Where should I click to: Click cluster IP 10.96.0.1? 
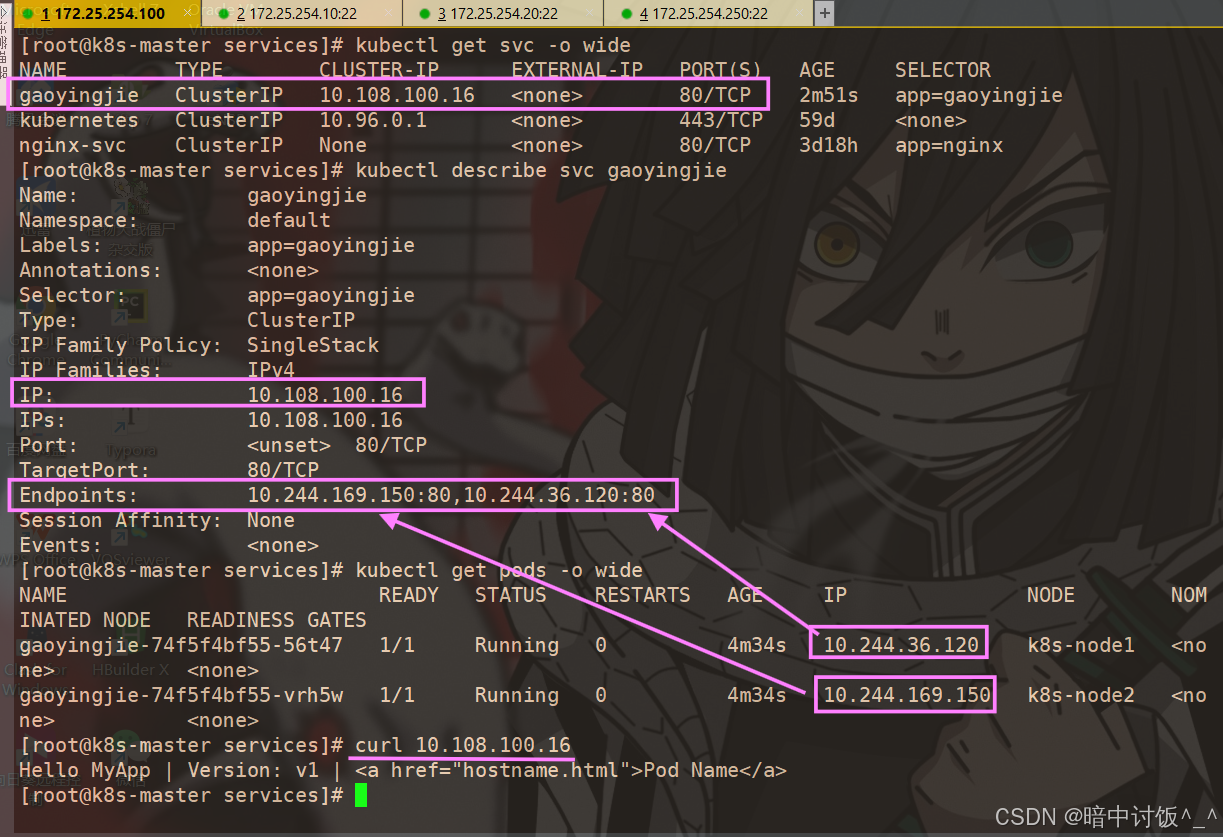tap(373, 120)
